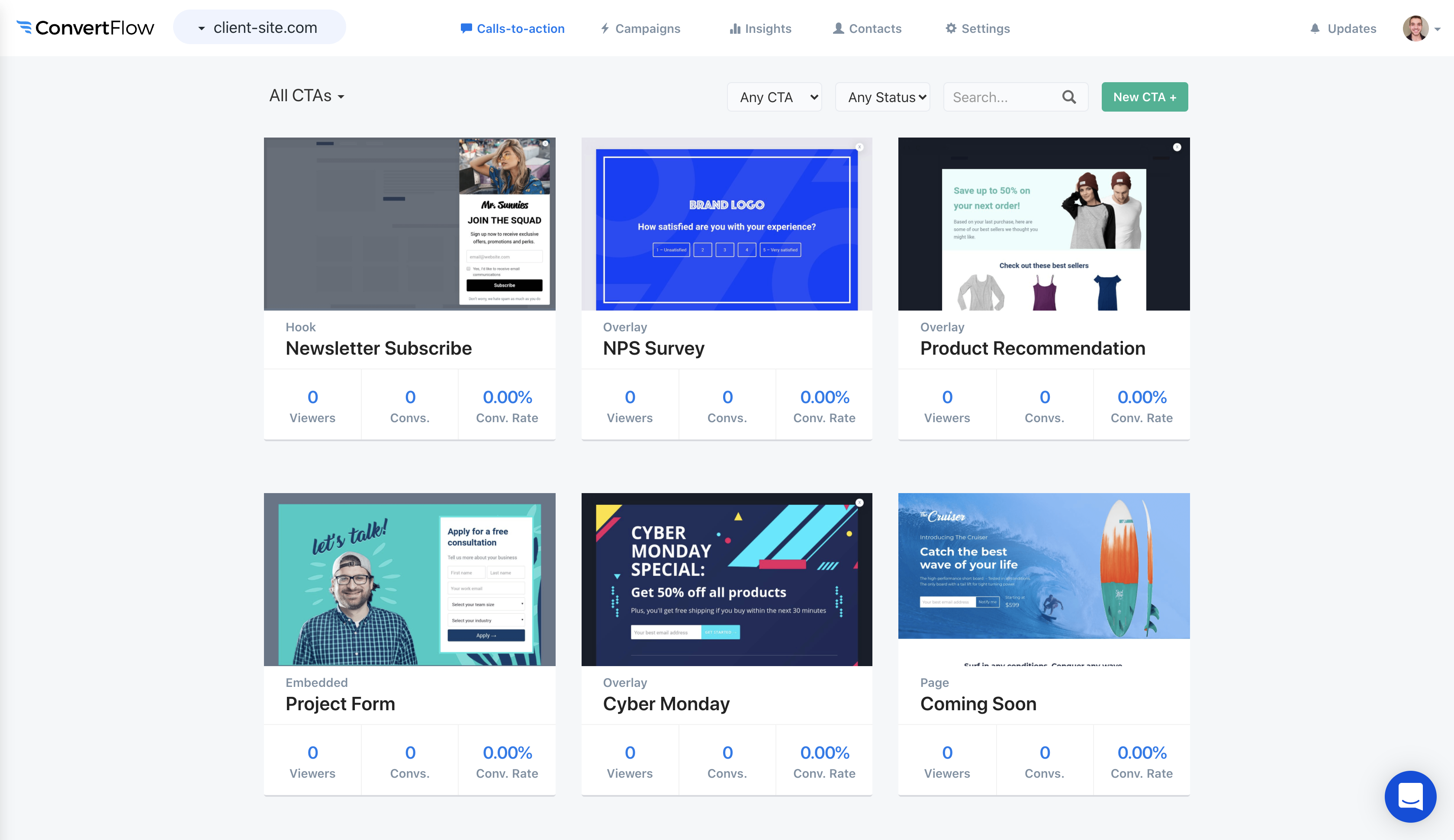Open the All CTAs filter dropdown
Viewport: 1454px width, 840px height.
coord(307,95)
